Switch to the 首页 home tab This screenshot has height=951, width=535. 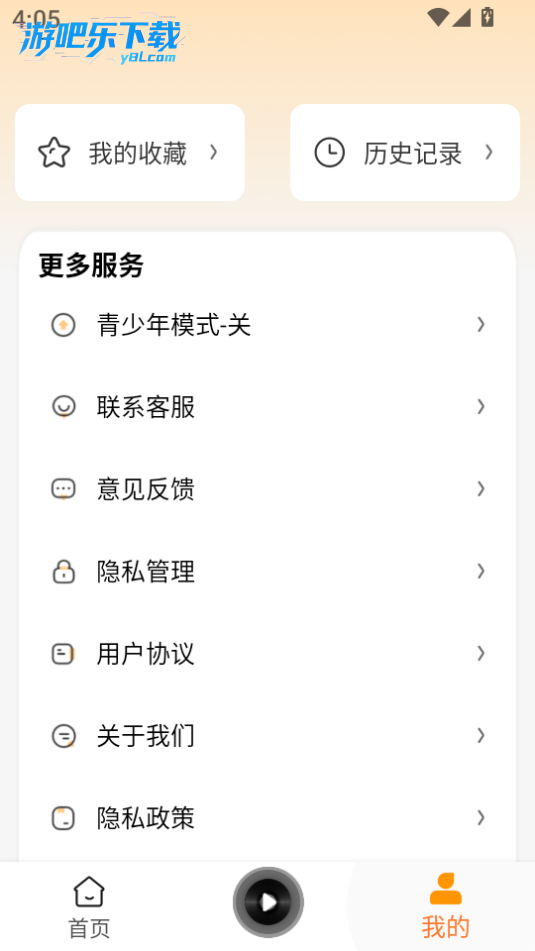pyautogui.click(x=89, y=907)
